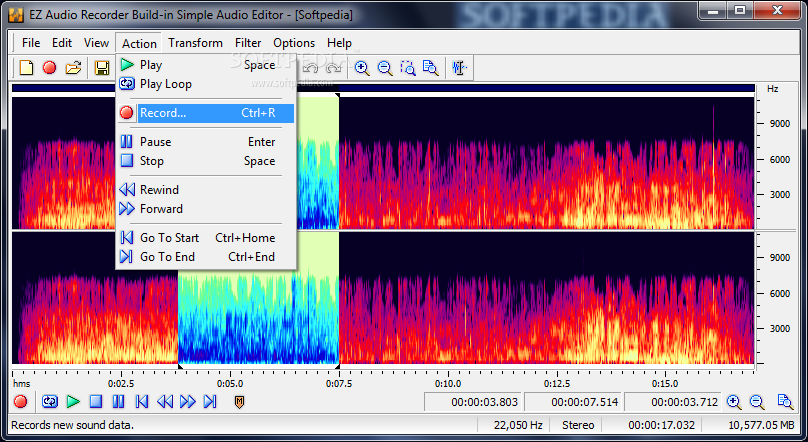This screenshot has width=808, height=442.
Task: Click the 9000 Hz label of the upper channel
Action: point(780,124)
